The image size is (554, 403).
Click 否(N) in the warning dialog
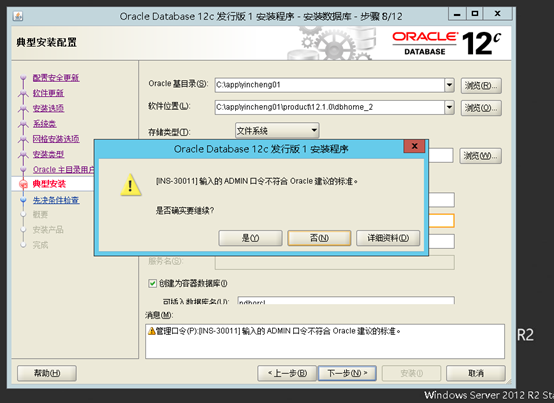pos(319,238)
